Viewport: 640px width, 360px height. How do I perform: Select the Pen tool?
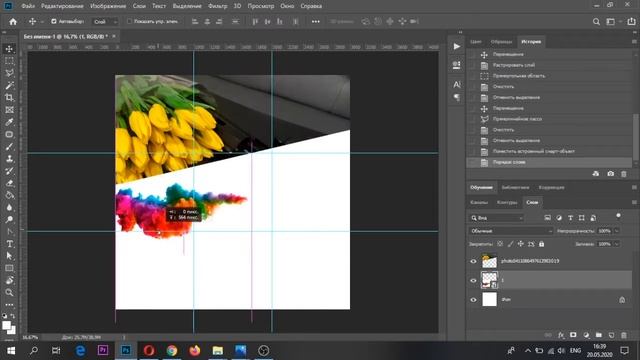(9, 232)
